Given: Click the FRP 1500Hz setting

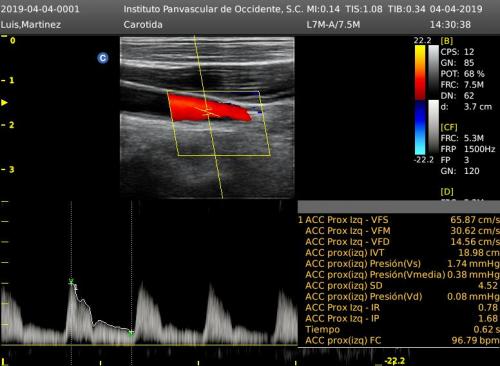Looking at the screenshot, I should click(468, 149).
